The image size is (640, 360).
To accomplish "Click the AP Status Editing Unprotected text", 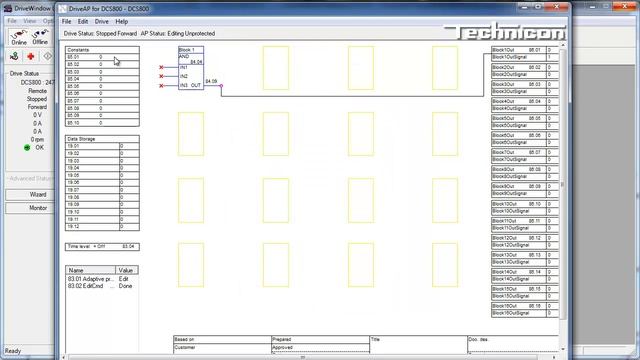I will pos(178,33).
